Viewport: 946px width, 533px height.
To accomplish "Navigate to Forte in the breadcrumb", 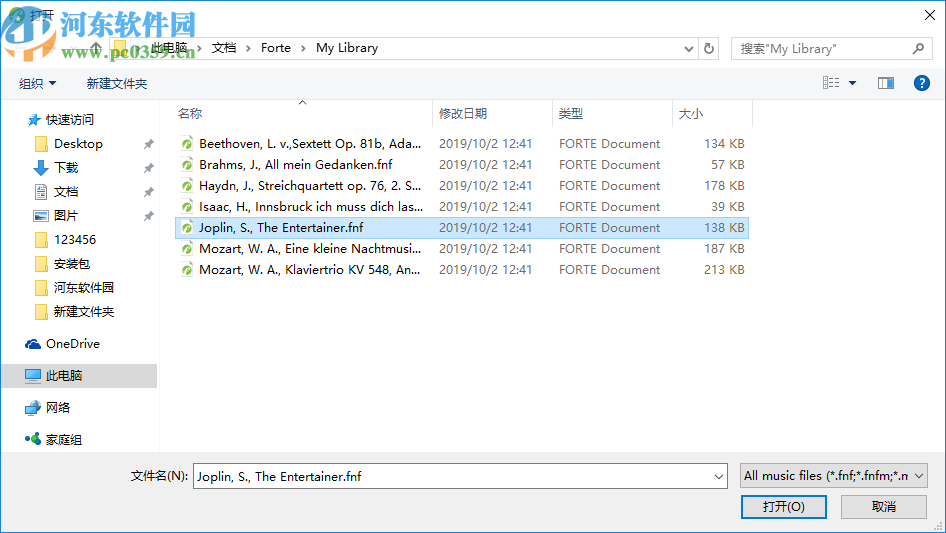I will pos(276,48).
